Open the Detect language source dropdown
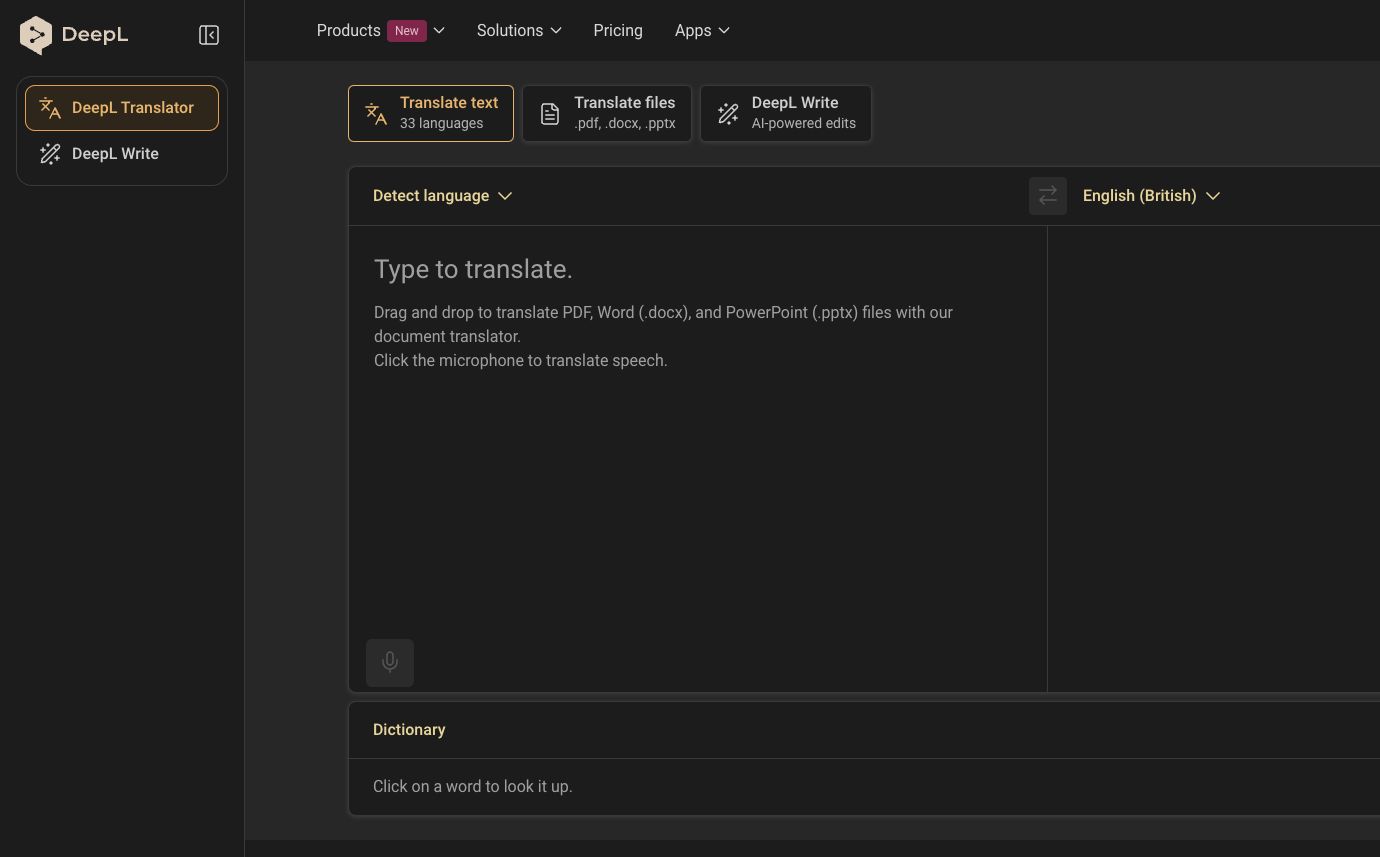This screenshot has height=857, width=1380. tap(442, 196)
